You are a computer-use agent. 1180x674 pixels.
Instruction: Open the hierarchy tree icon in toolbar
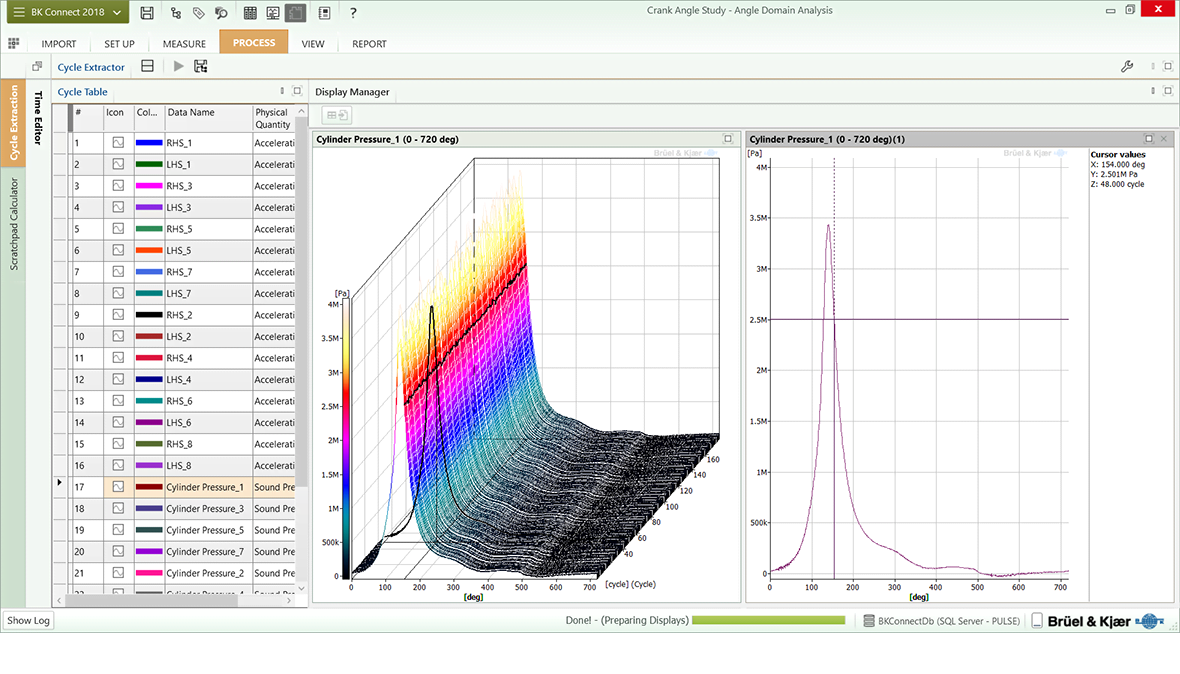pos(176,13)
